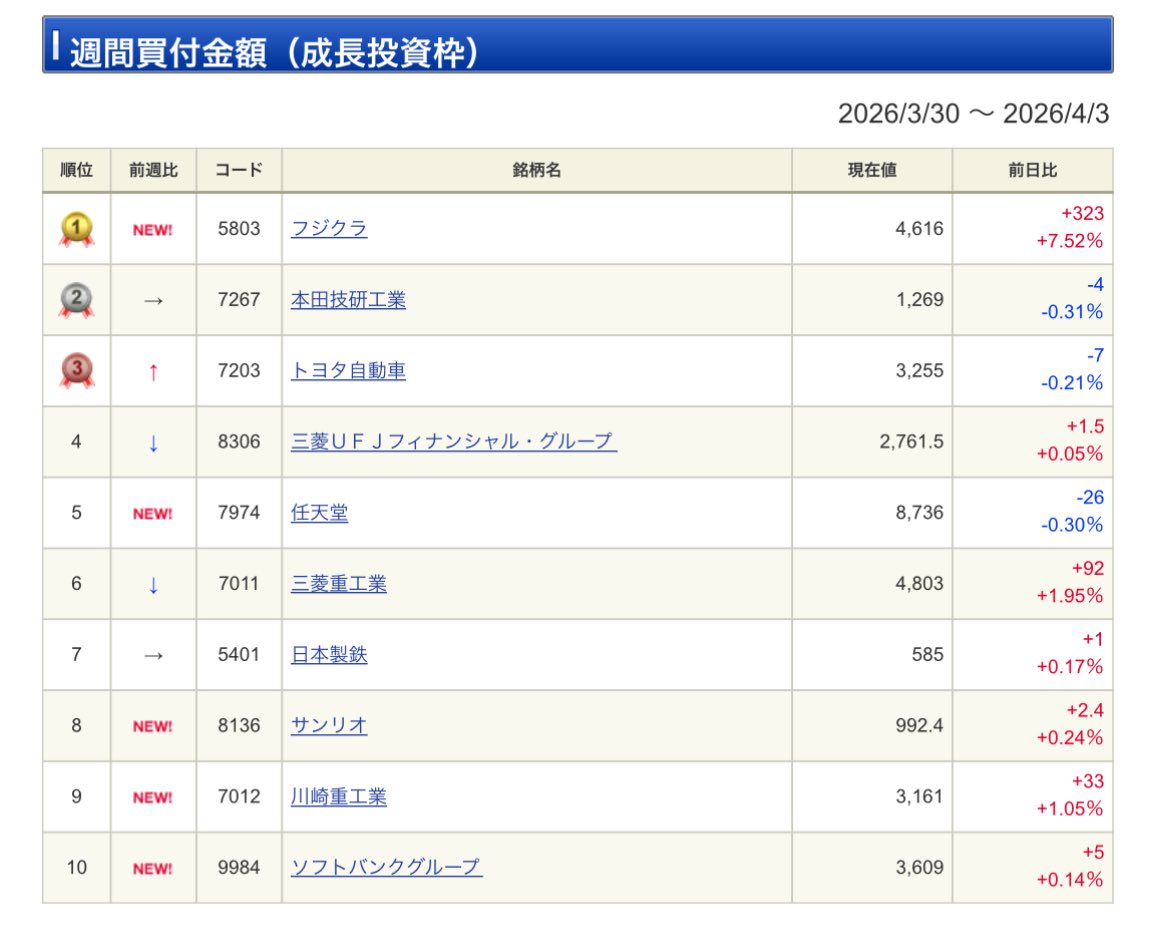
Task: Click the 前週比 column header
Action: [x=154, y=170]
